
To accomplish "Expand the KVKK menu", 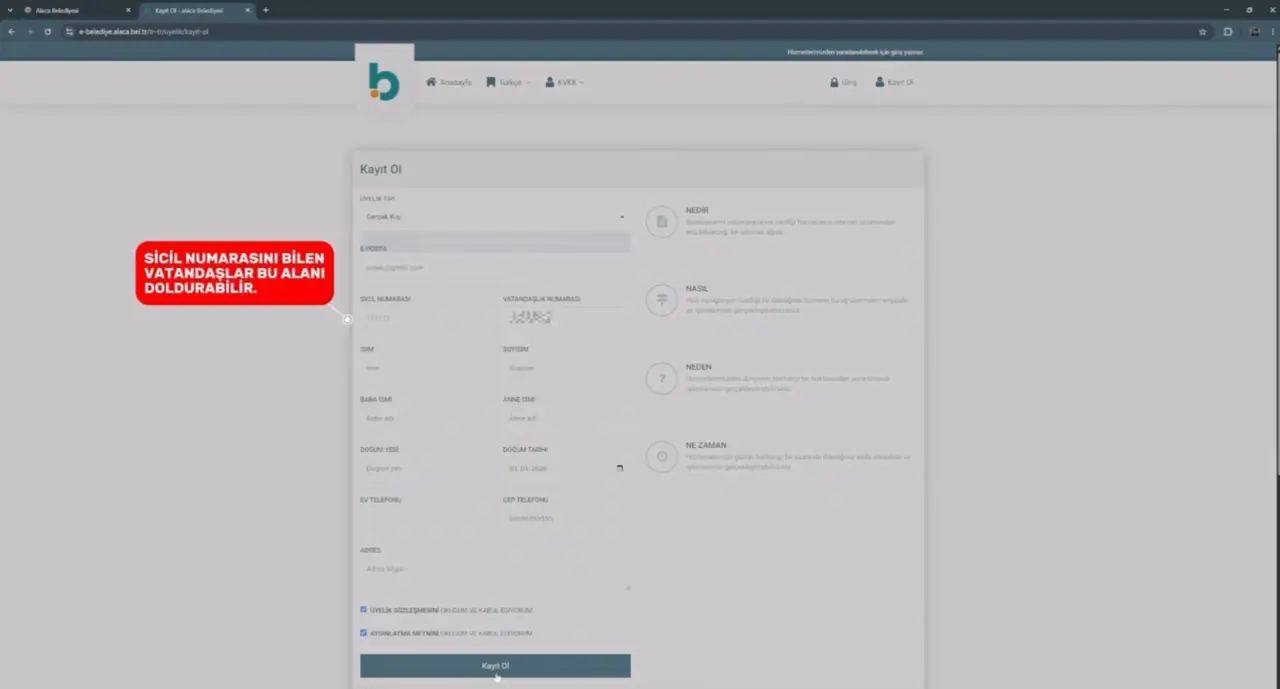I will 565,82.
